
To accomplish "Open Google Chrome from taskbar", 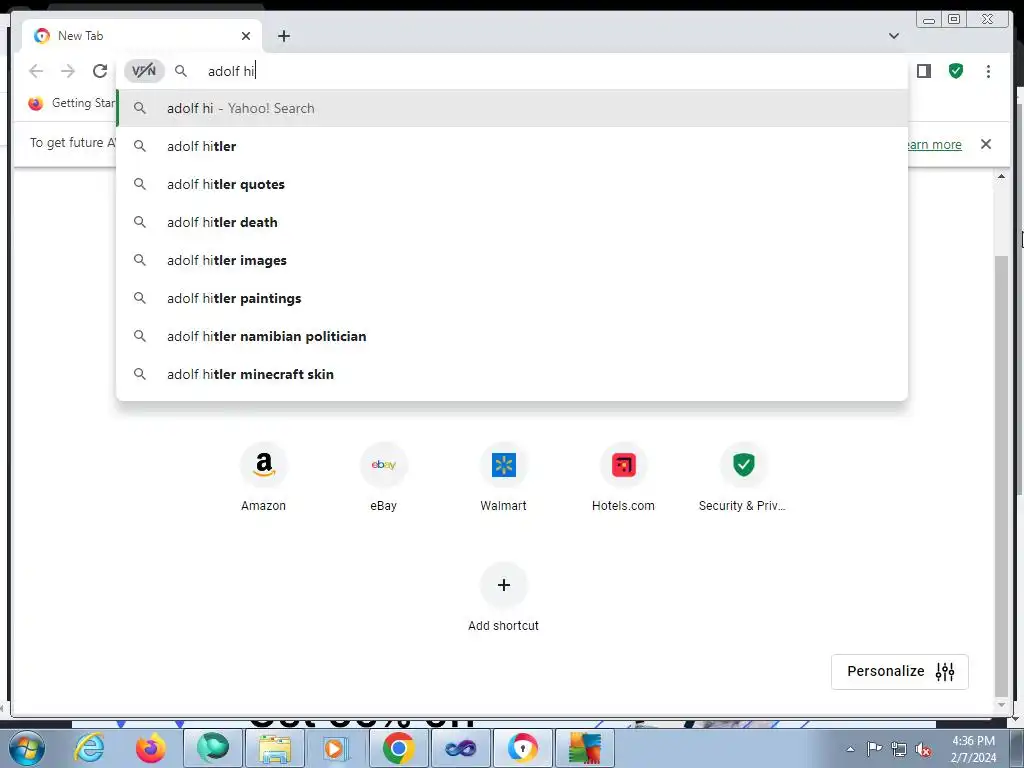I will (398, 748).
